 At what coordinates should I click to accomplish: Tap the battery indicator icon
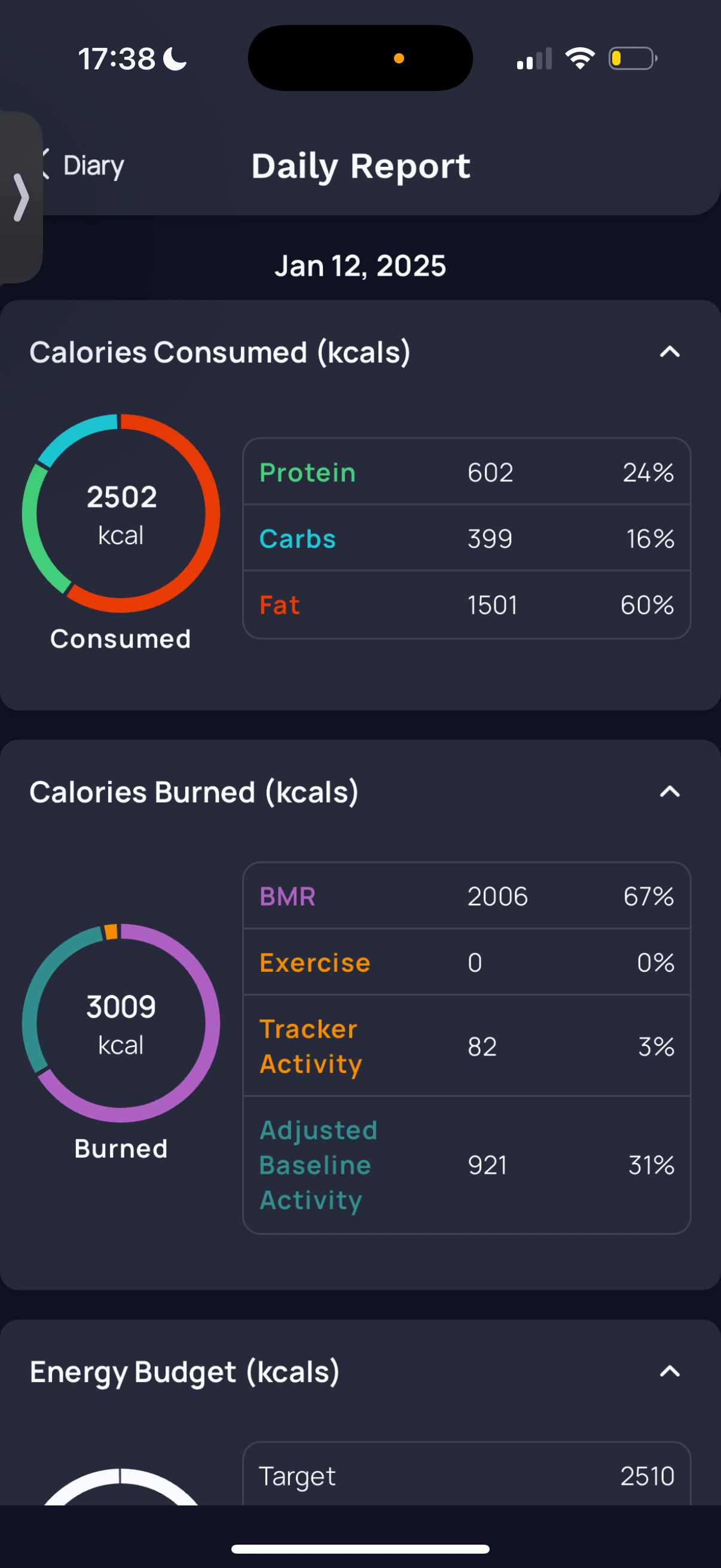(x=632, y=59)
